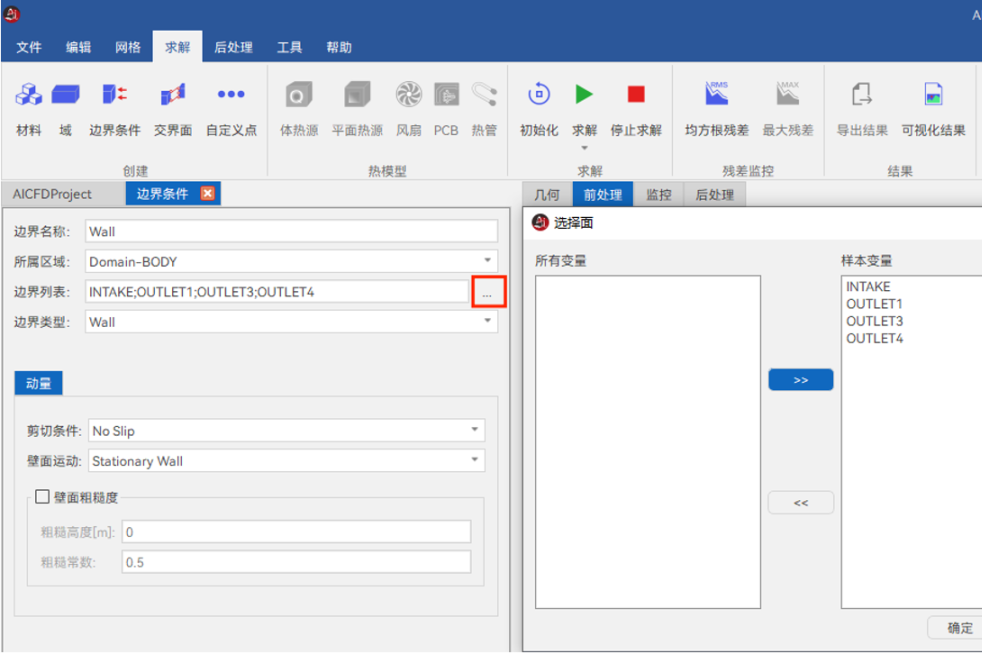Enable the 壁面粗糙度 checkbox
The image size is (982, 653).
[x=42, y=497]
